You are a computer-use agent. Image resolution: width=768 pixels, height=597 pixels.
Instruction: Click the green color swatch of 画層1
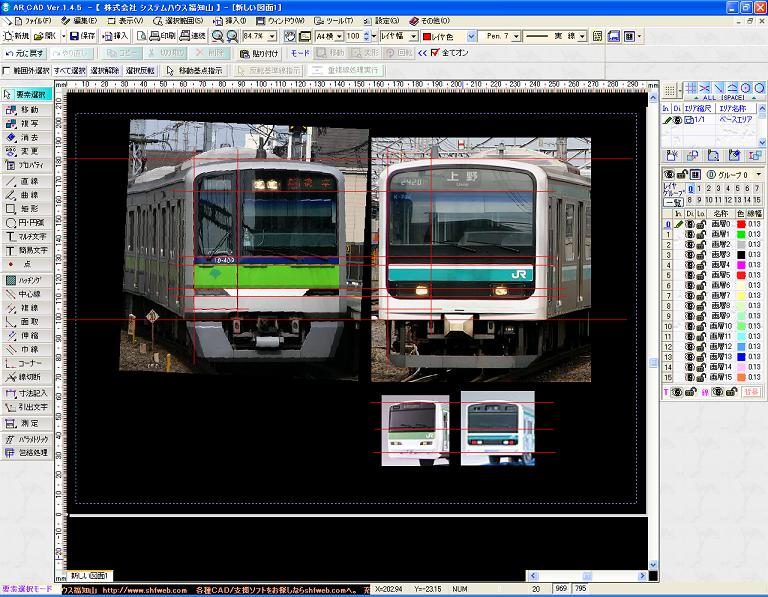(741, 234)
